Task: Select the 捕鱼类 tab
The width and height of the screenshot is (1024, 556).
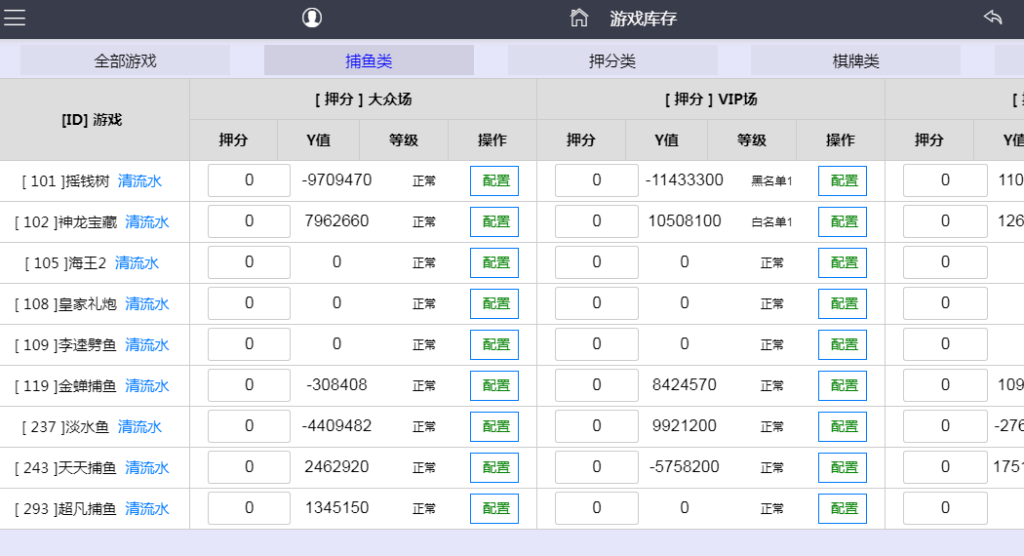Action: point(368,61)
